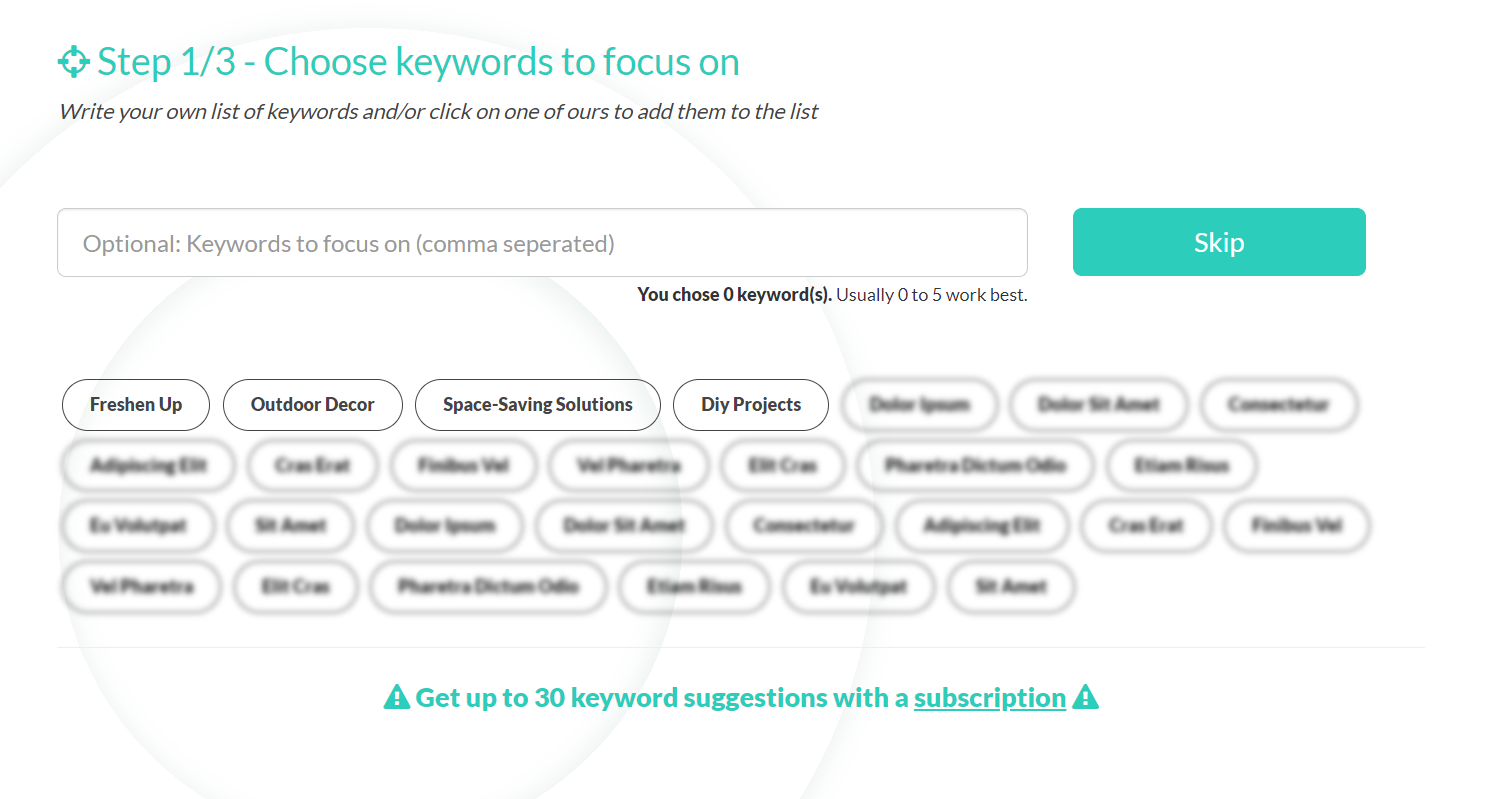Image resolution: width=1501 pixels, height=799 pixels.
Task: Click the blurred Adipiscing Elit chip in second row
Action: [149, 465]
